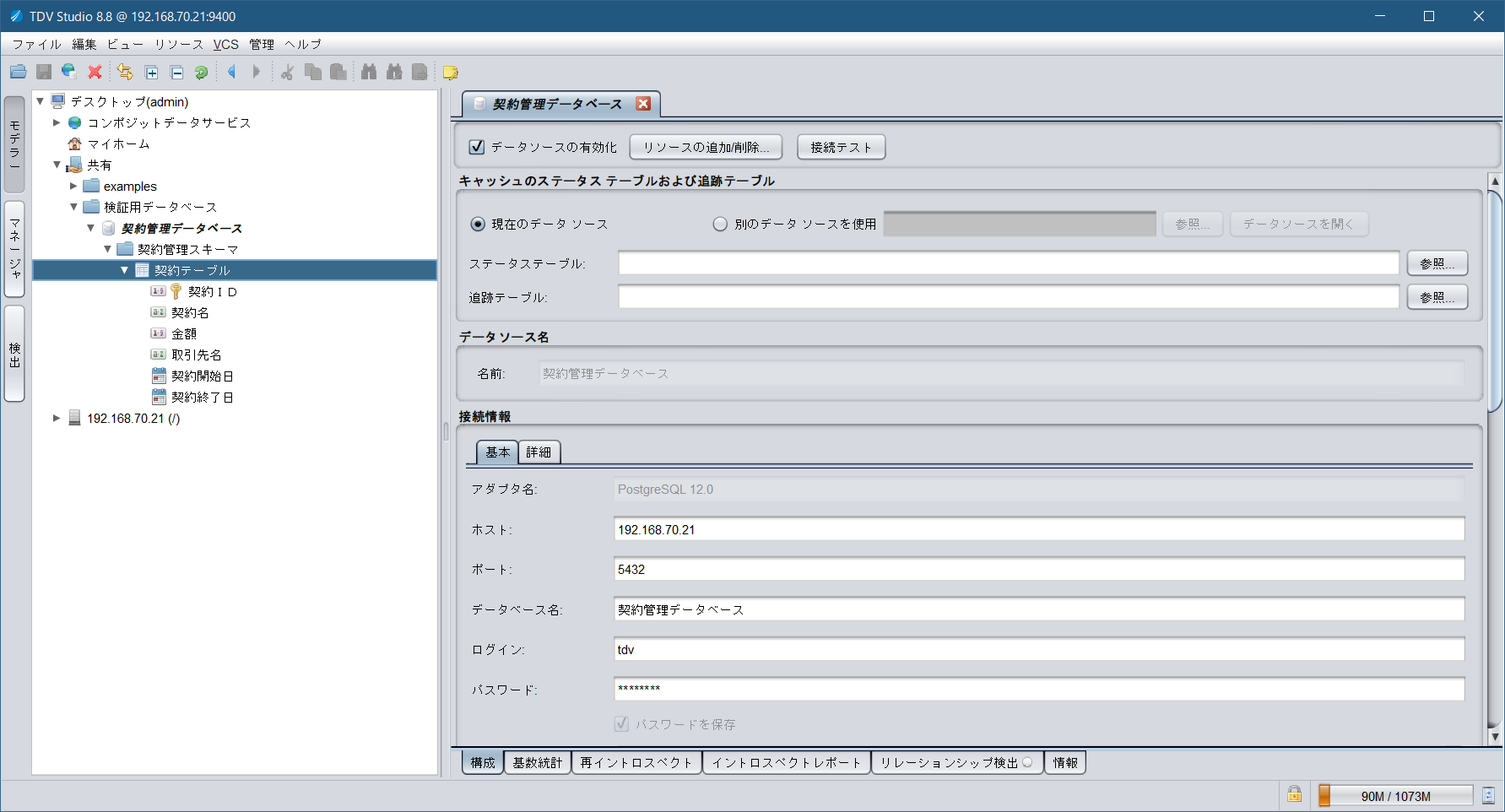Viewport: 1505px width, 812px height.
Task: Click the ホスト input field
Action: pyautogui.click(x=1039, y=530)
